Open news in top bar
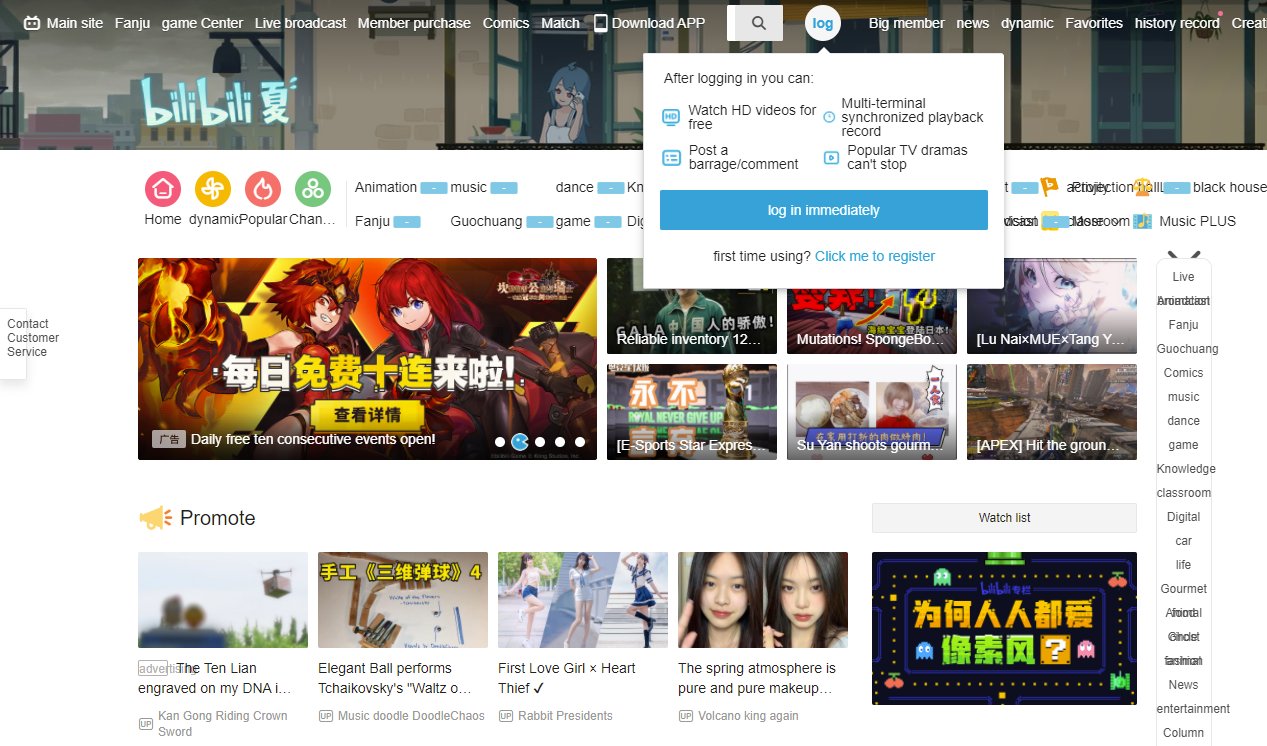The width and height of the screenshot is (1267, 746). pos(972,23)
